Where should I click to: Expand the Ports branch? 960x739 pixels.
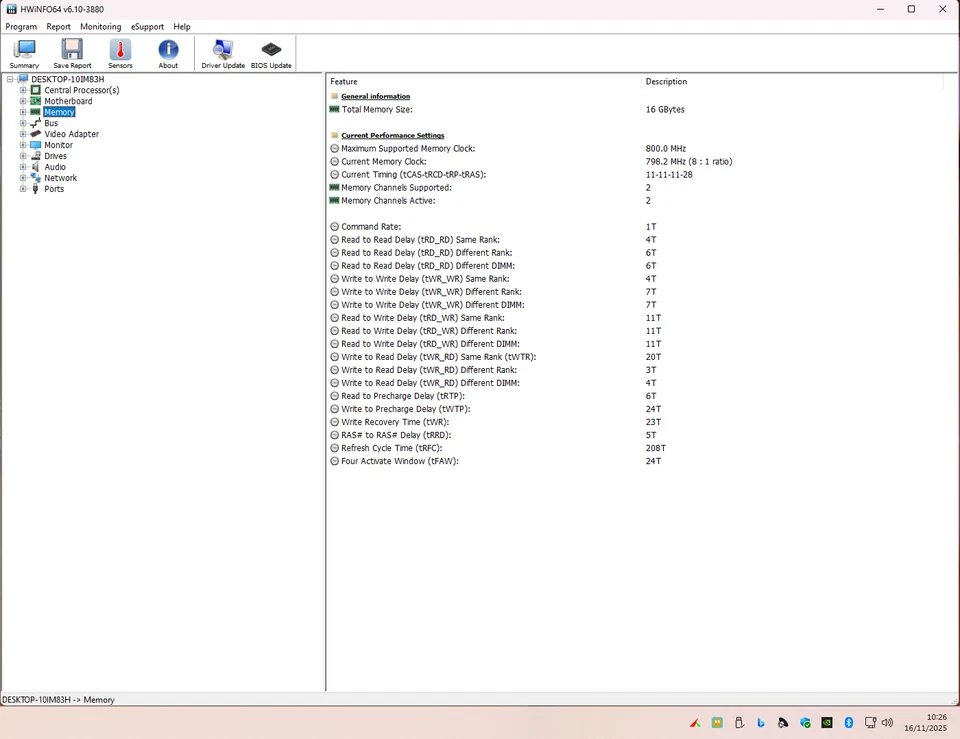23,189
